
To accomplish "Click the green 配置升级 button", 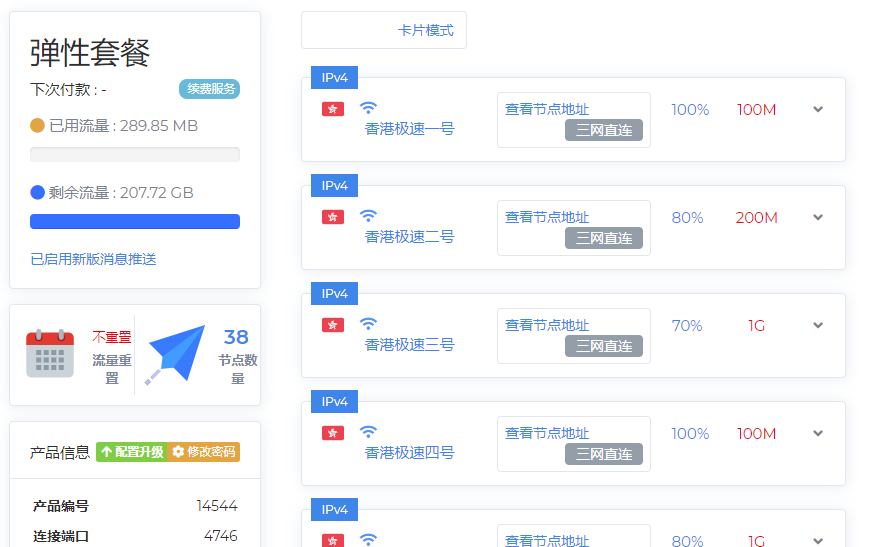I will [x=131, y=452].
